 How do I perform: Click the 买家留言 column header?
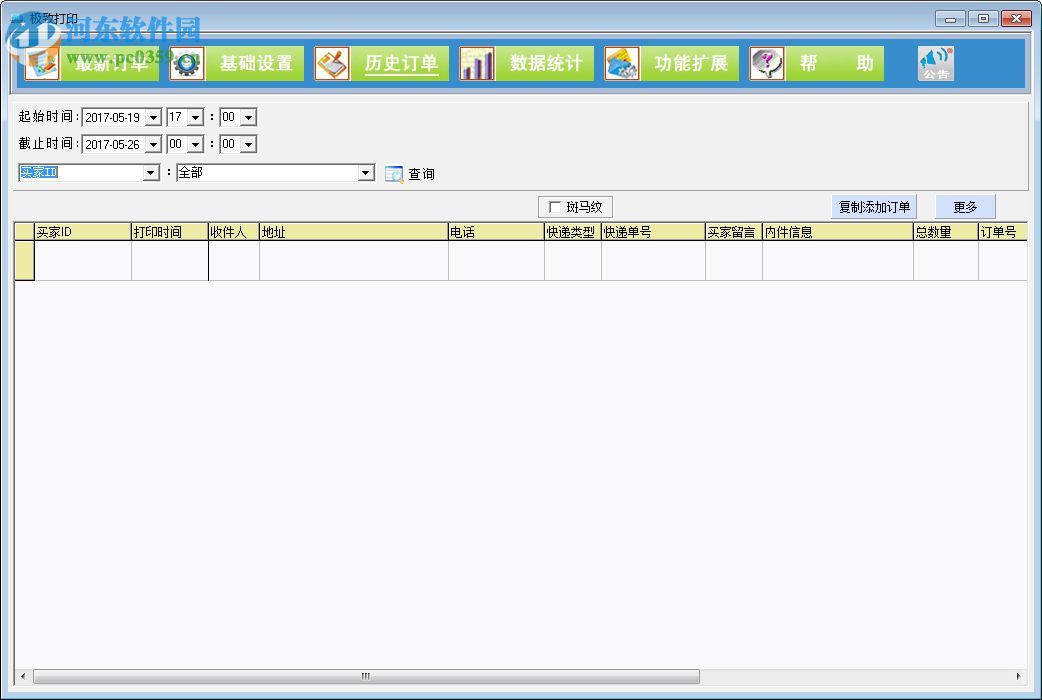click(734, 232)
